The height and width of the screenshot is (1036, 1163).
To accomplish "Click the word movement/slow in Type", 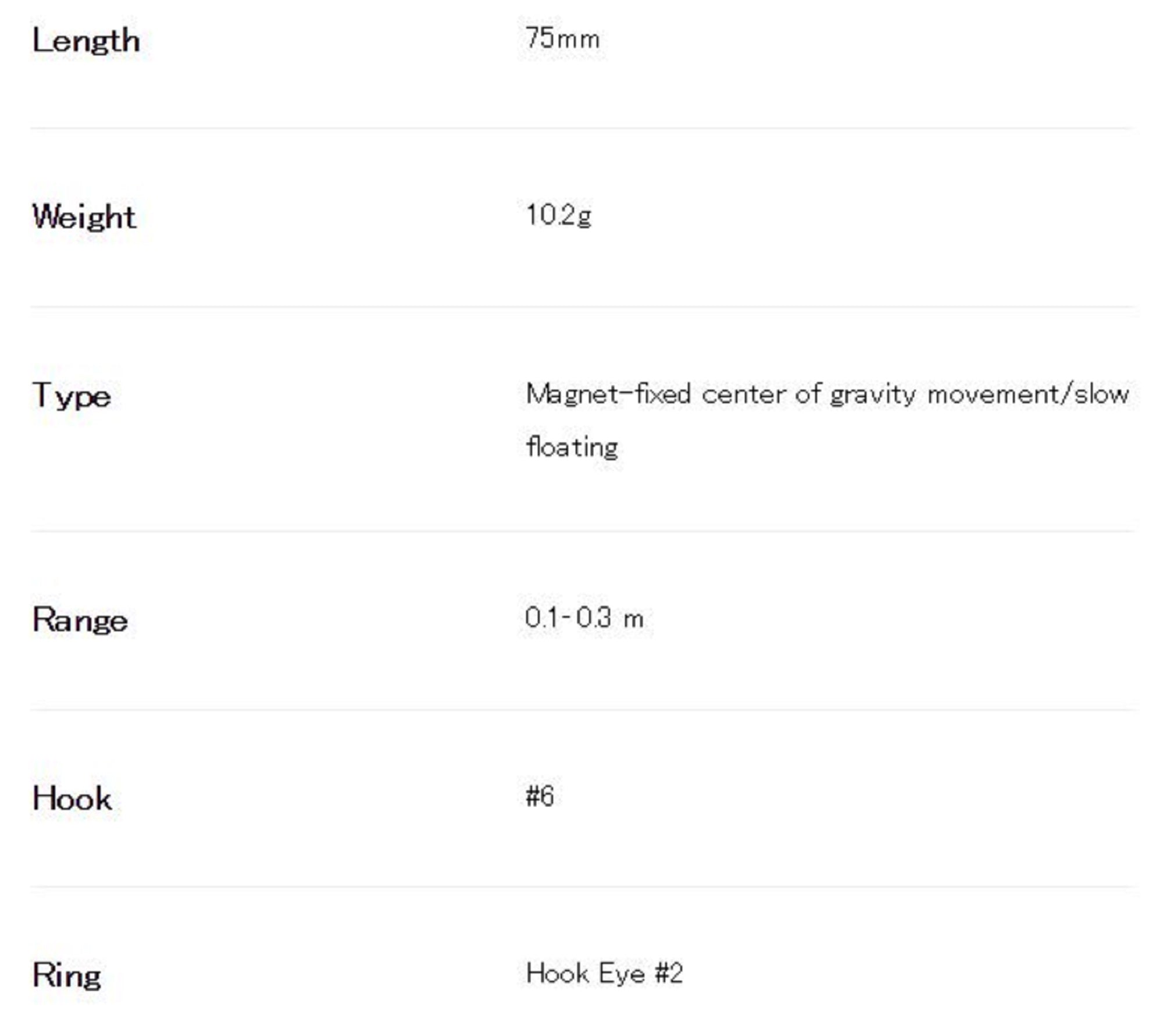I will (x=1028, y=394).
